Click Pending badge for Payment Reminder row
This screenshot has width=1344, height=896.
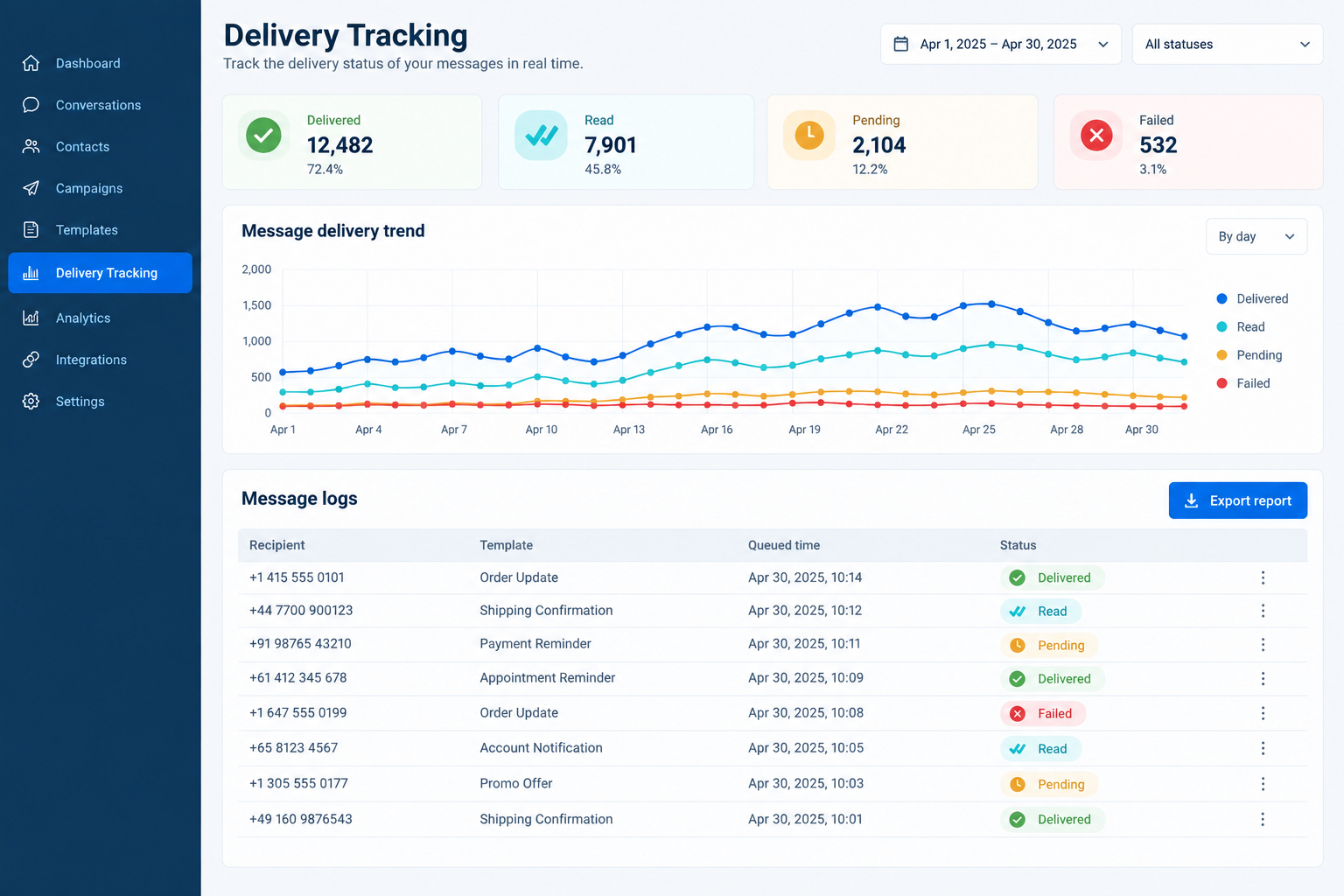(1049, 645)
